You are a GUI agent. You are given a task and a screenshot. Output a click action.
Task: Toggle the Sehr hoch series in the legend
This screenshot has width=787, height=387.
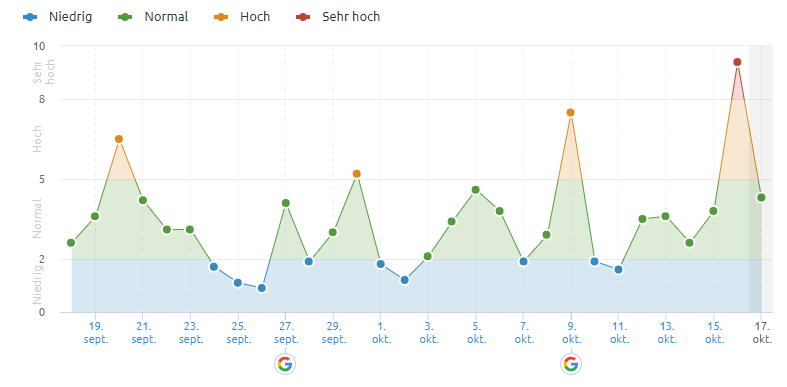[x=338, y=17]
